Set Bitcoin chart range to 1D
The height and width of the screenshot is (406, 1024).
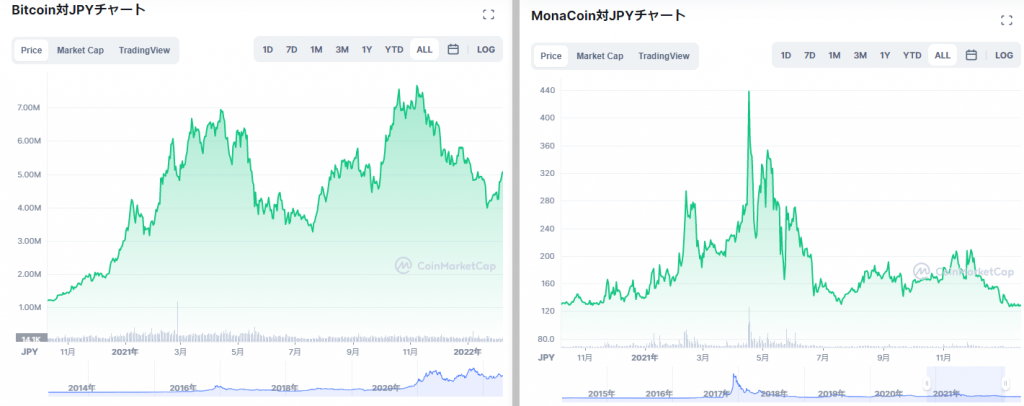(x=268, y=50)
